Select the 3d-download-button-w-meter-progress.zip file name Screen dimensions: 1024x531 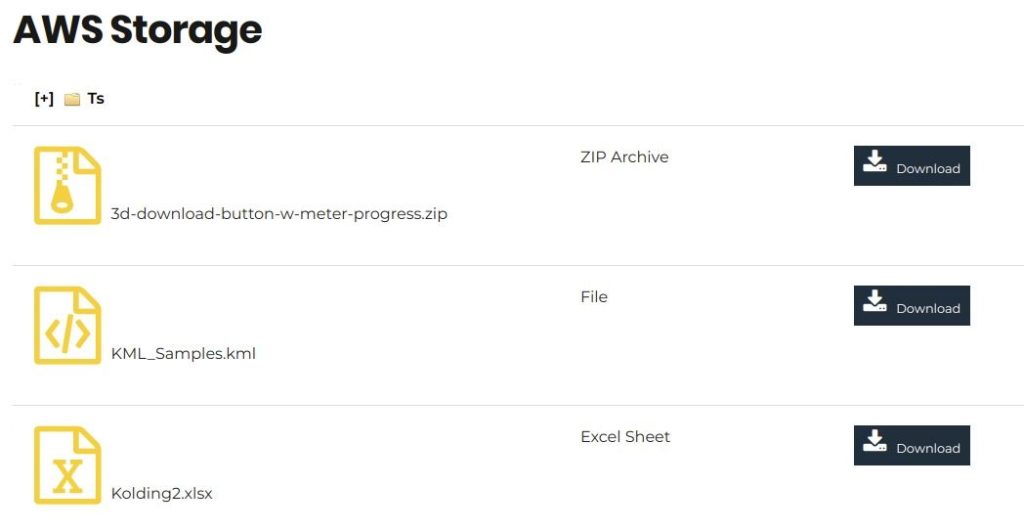point(279,214)
